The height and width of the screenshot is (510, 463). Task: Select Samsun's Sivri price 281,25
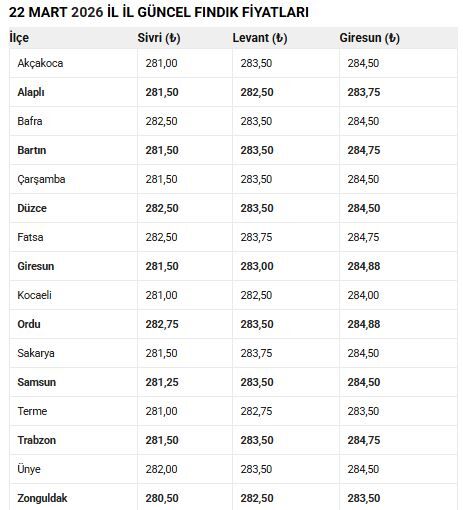[x=162, y=382]
